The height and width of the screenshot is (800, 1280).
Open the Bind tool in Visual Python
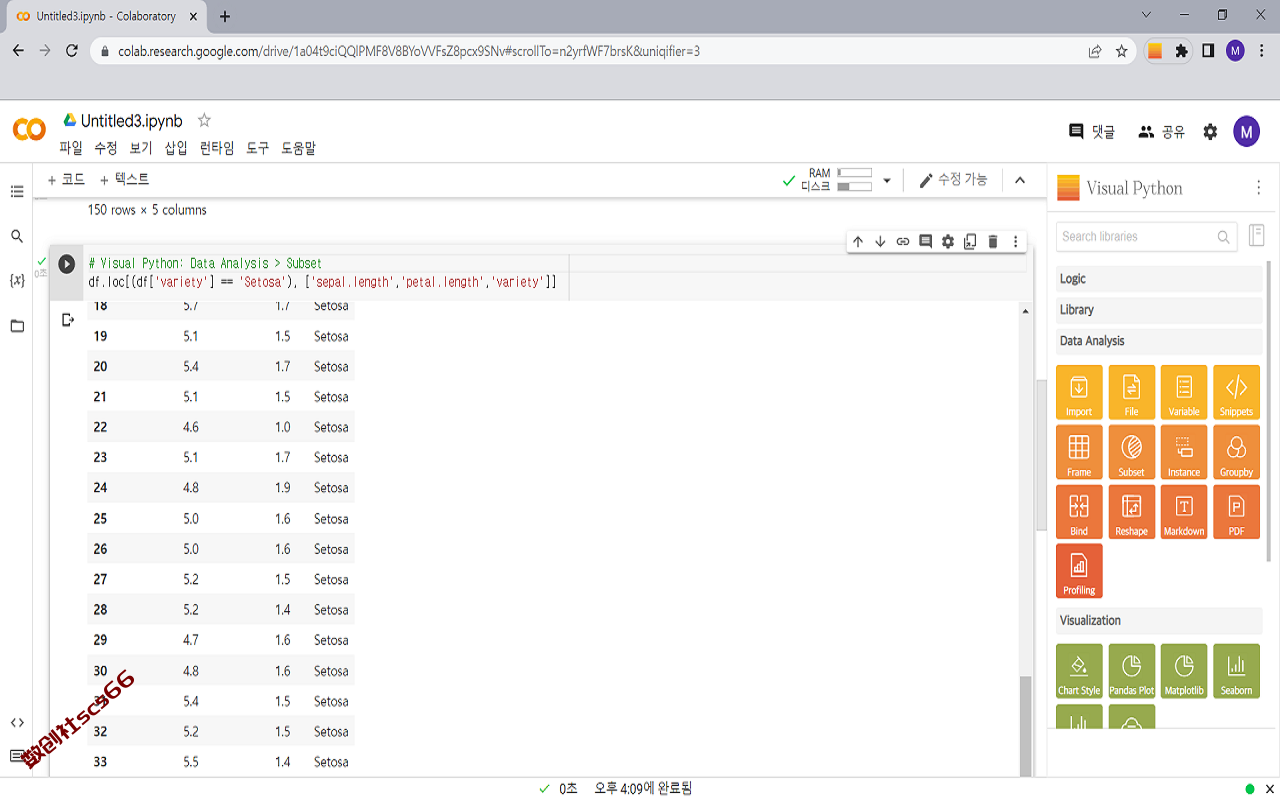tap(1079, 512)
